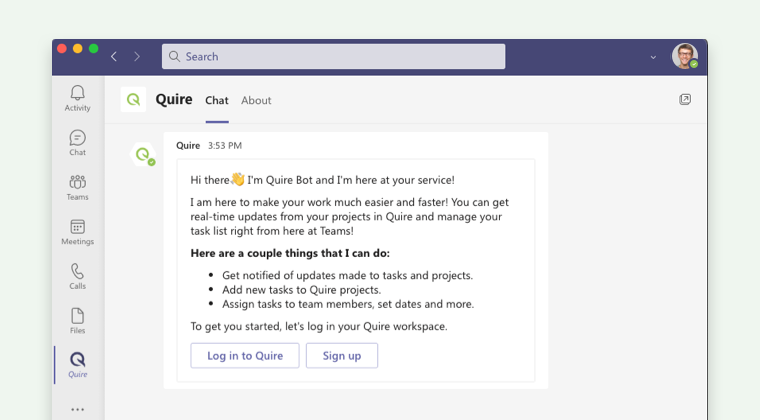Click the Log in to Quire button
Image resolution: width=760 pixels, height=420 pixels.
pos(245,356)
